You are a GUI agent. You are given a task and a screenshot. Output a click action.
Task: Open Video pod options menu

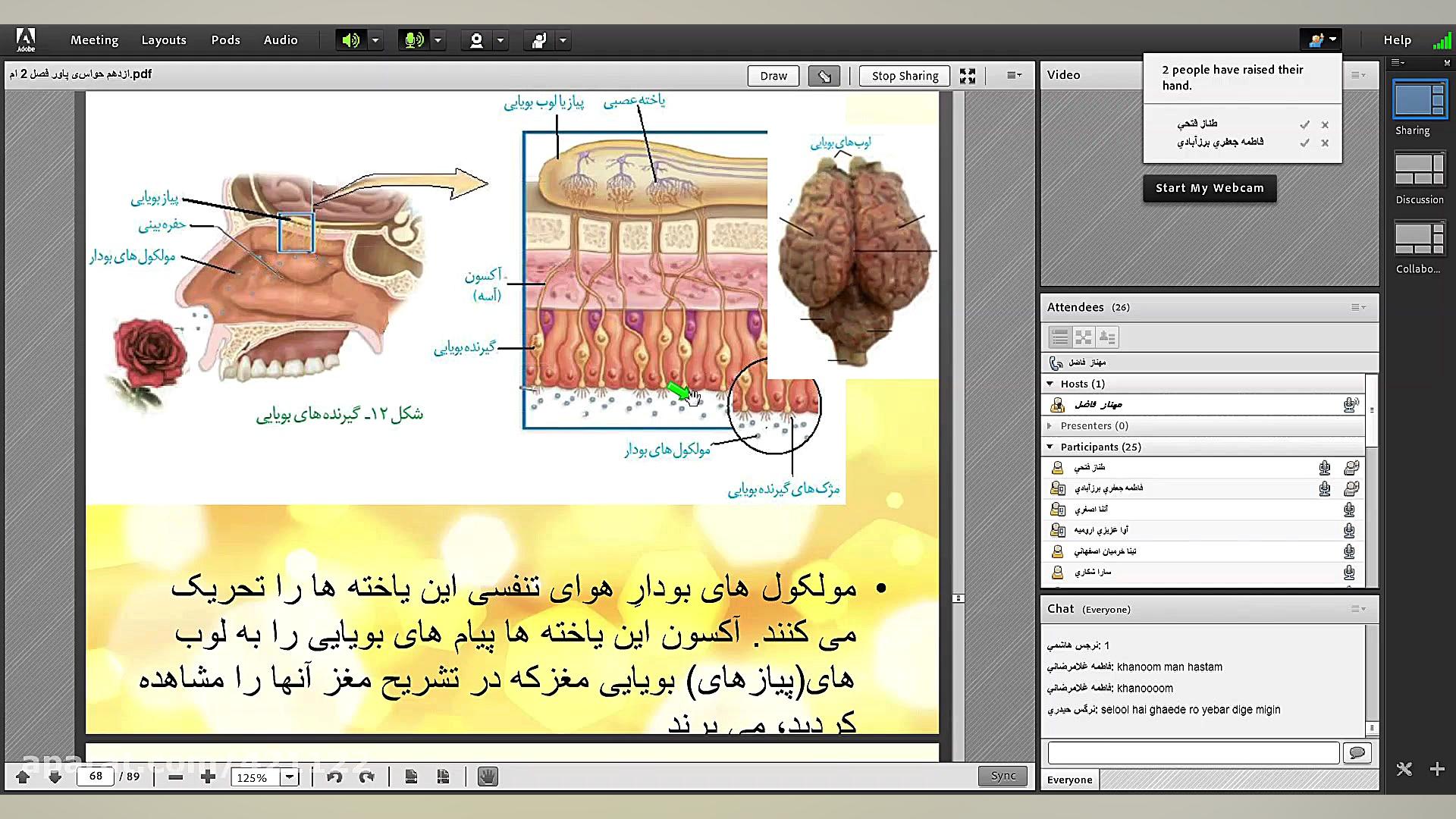pos(1359,75)
